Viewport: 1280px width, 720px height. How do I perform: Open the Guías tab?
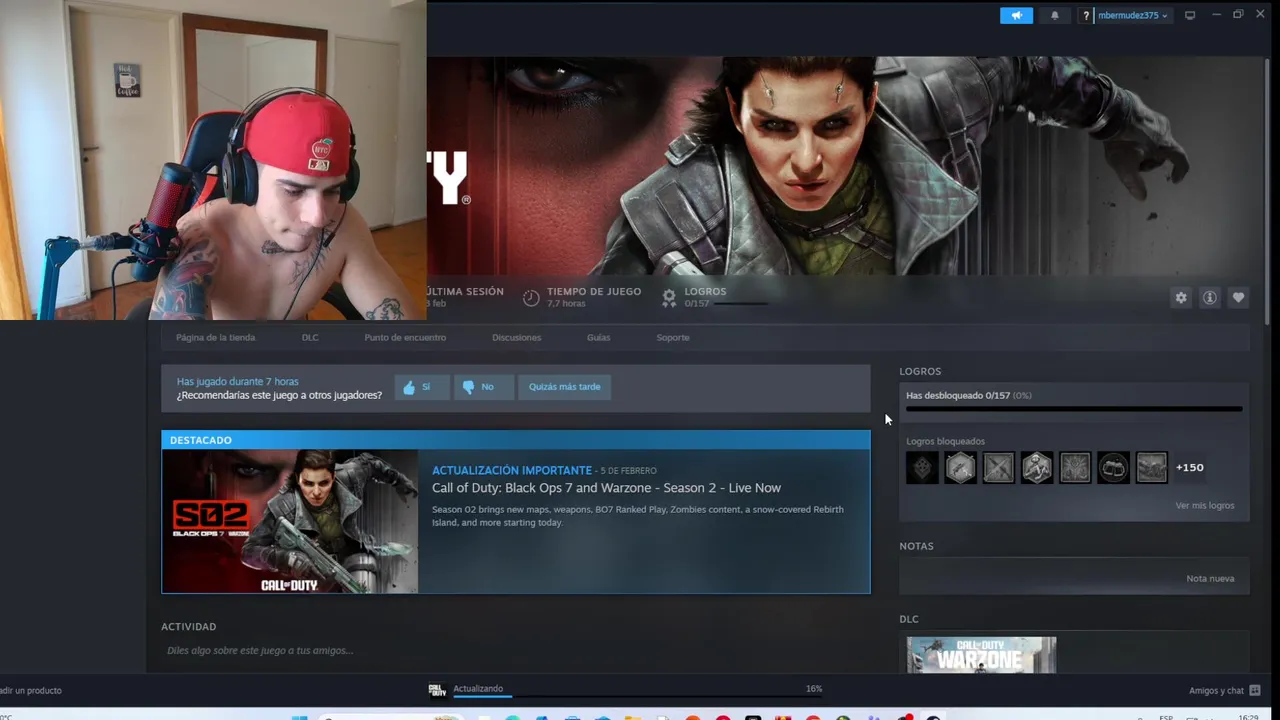(598, 337)
